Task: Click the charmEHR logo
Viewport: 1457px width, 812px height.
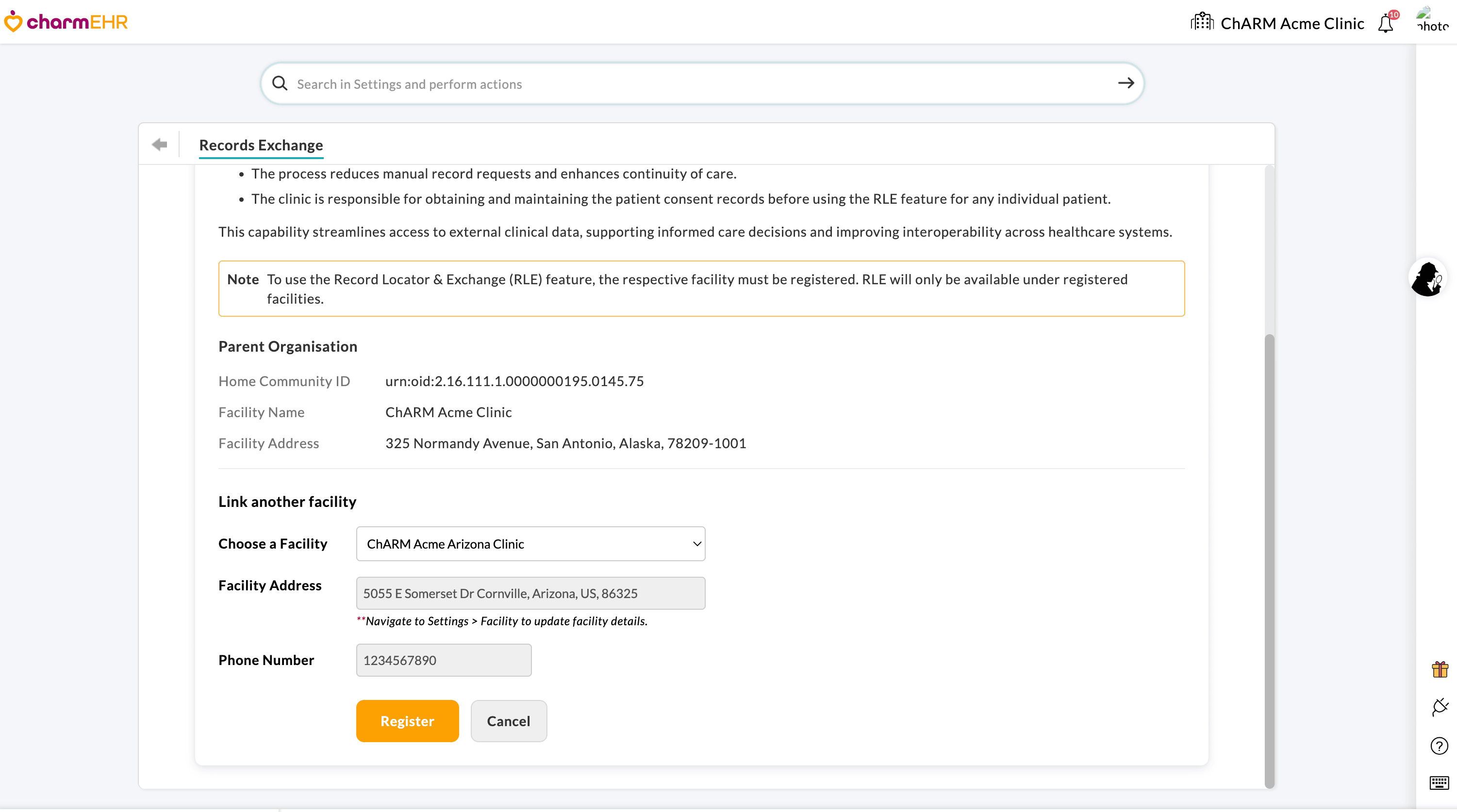Action: coord(66,22)
